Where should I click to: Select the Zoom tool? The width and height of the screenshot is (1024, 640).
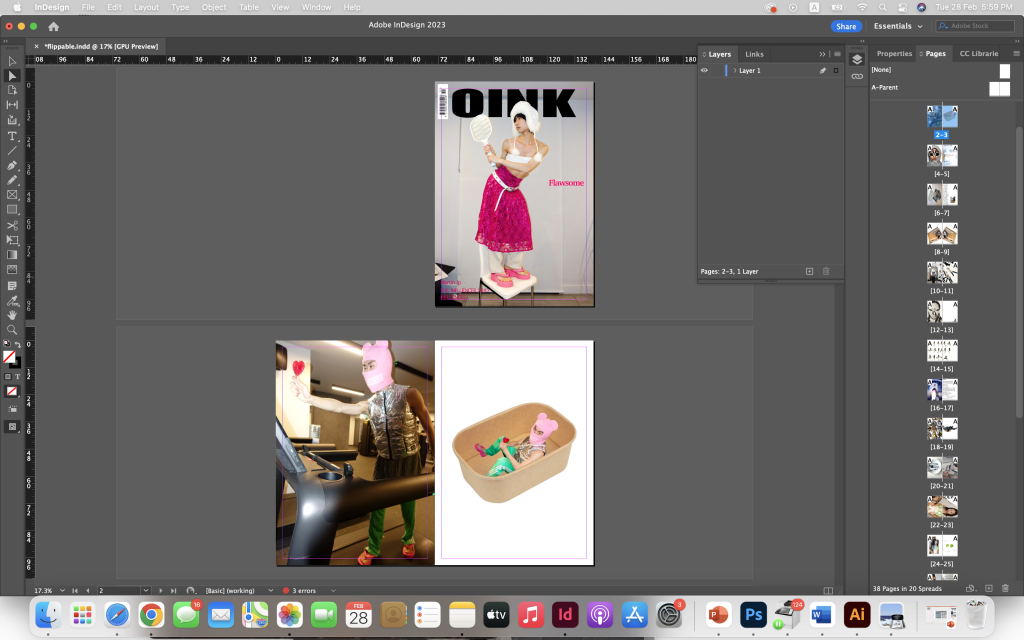pos(12,330)
